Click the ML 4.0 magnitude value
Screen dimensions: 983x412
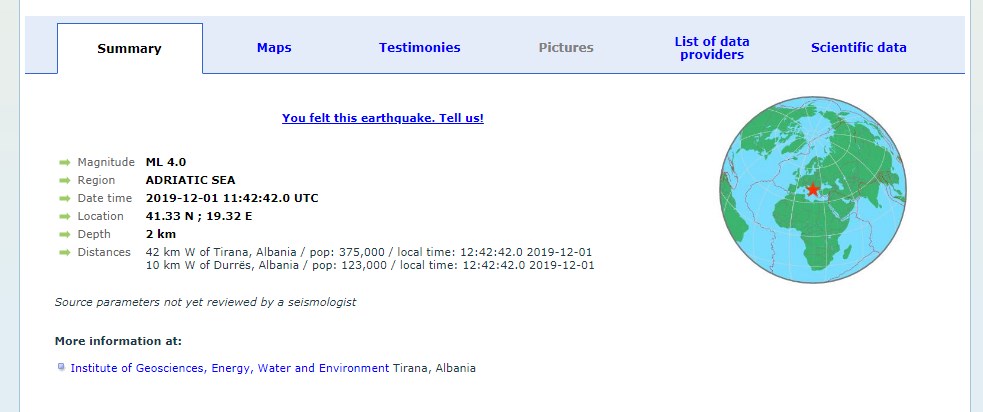[166, 162]
